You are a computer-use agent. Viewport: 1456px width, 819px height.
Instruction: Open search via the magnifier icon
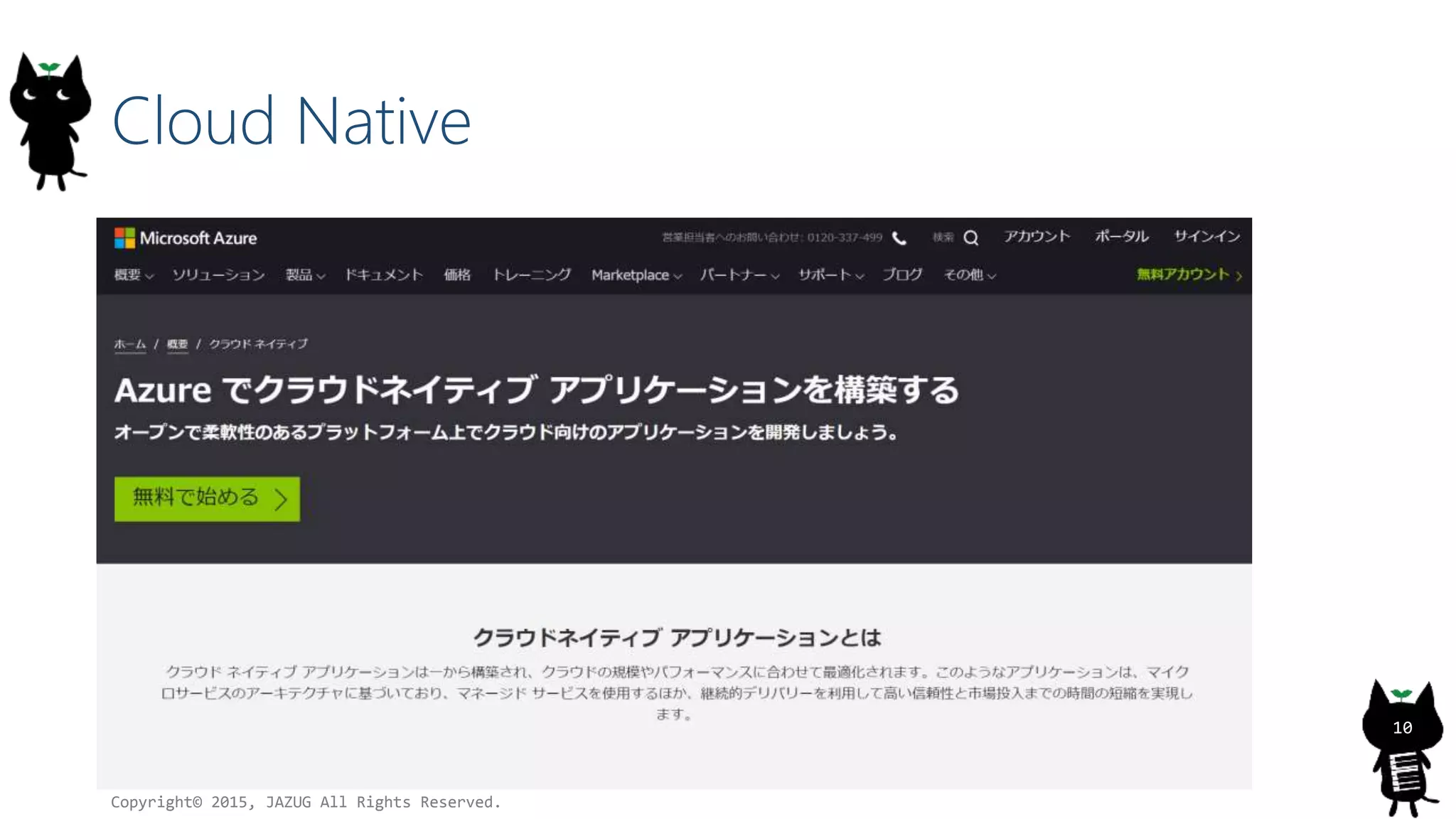tap(971, 237)
